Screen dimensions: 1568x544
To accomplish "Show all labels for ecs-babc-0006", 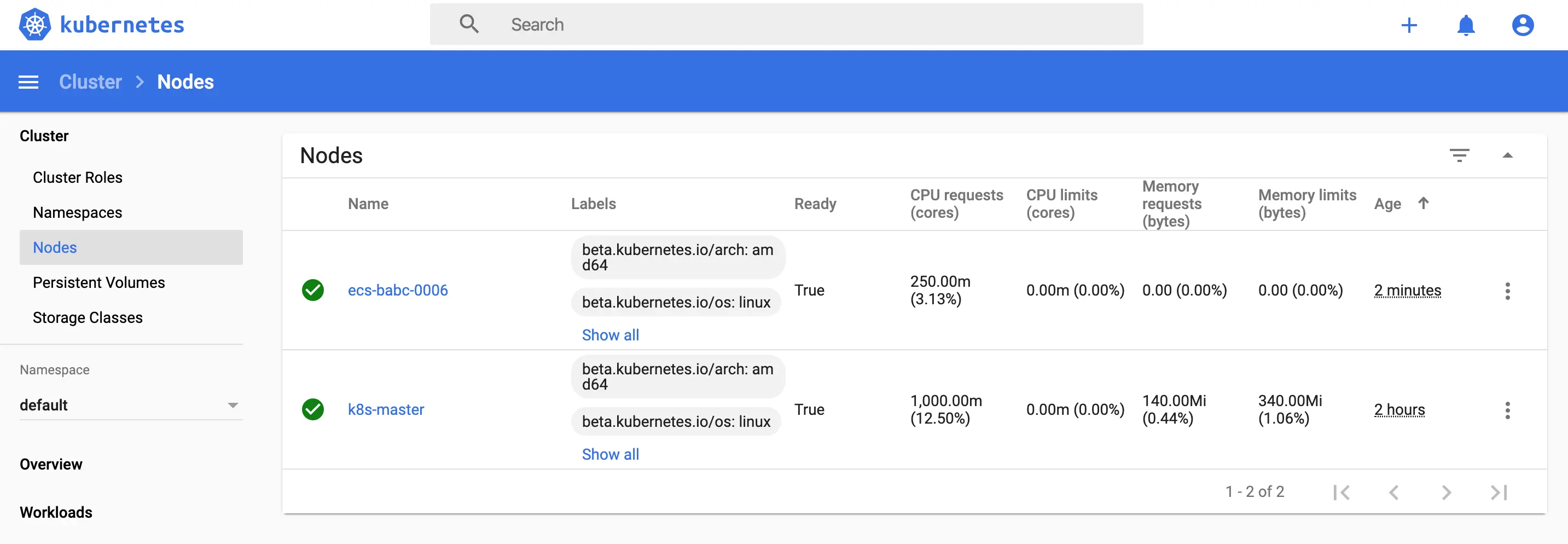I will pyautogui.click(x=610, y=335).
